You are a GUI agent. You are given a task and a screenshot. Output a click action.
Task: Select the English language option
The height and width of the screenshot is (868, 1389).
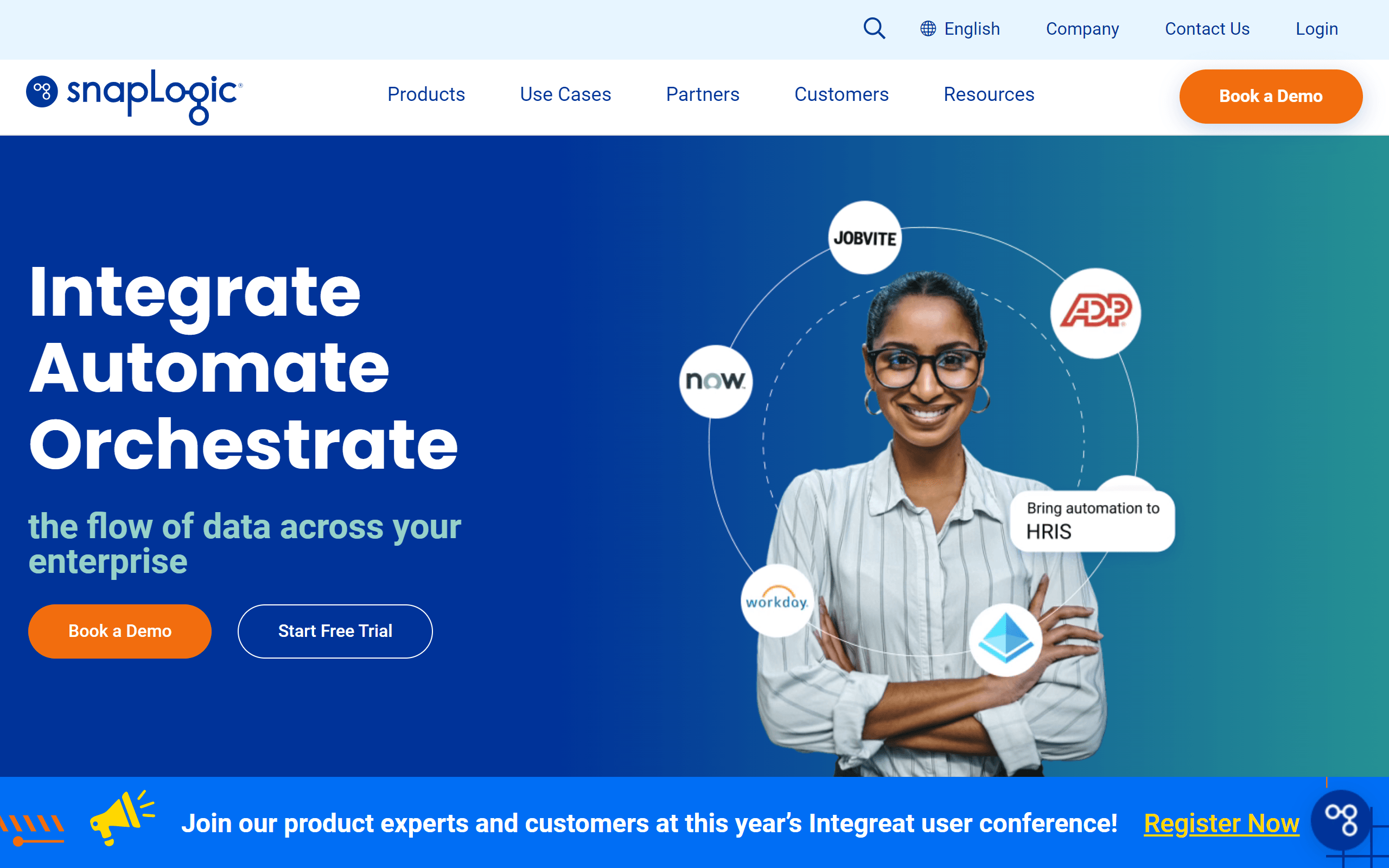click(972, 29)
